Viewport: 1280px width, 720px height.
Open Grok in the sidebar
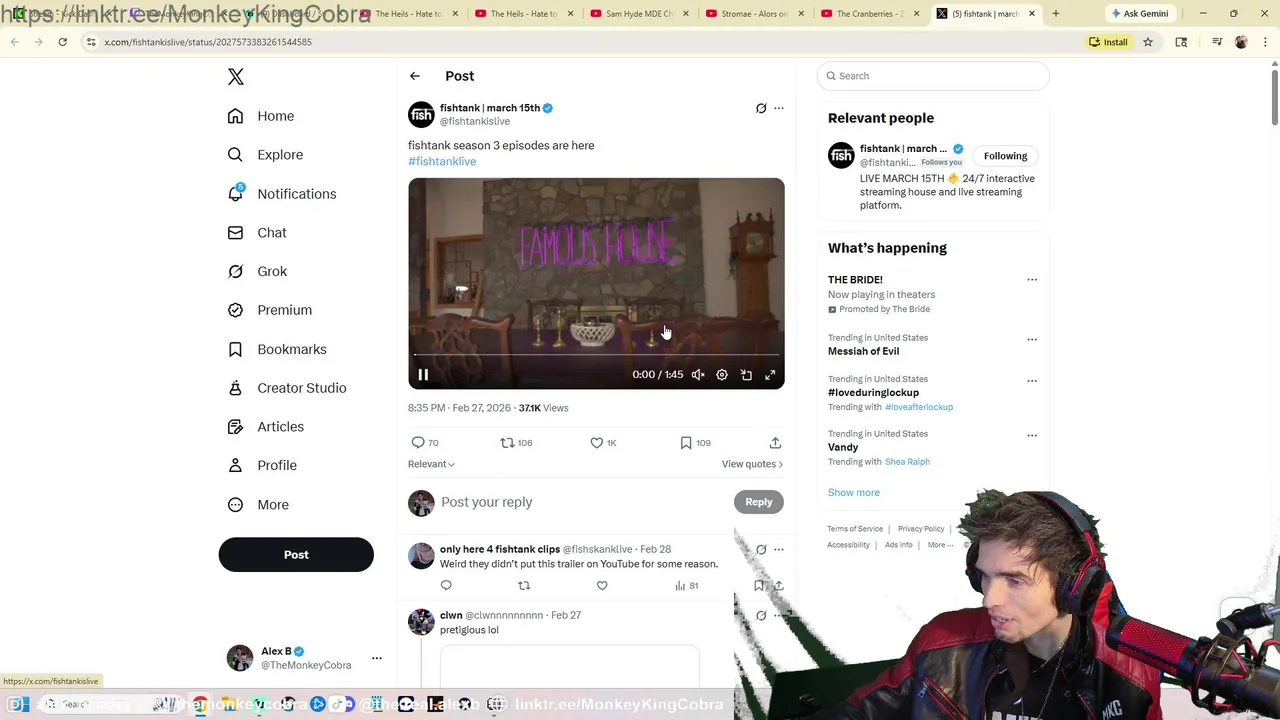(x=257, y=271)
